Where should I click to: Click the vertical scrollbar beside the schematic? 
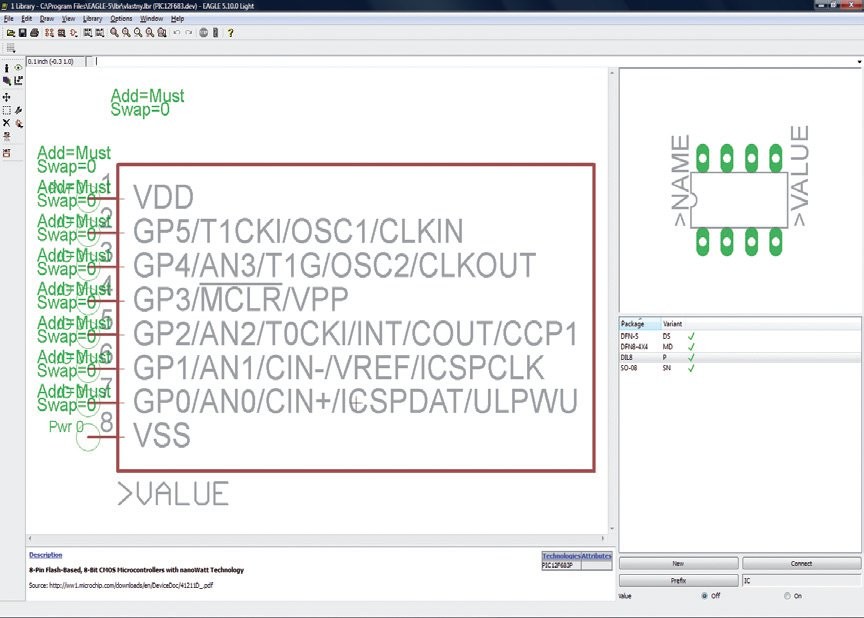(612, 301)
